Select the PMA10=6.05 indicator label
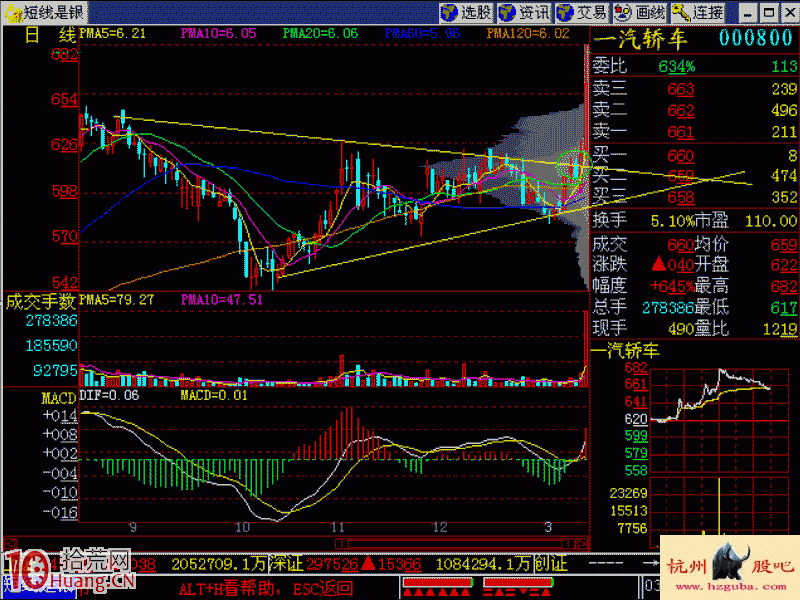 pyautogui.click(x=218, y=34)
